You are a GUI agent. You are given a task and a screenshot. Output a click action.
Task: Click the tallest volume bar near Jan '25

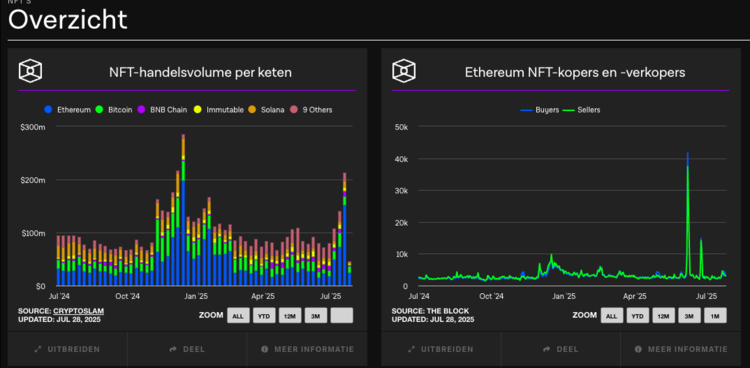[x=183, y=211]
